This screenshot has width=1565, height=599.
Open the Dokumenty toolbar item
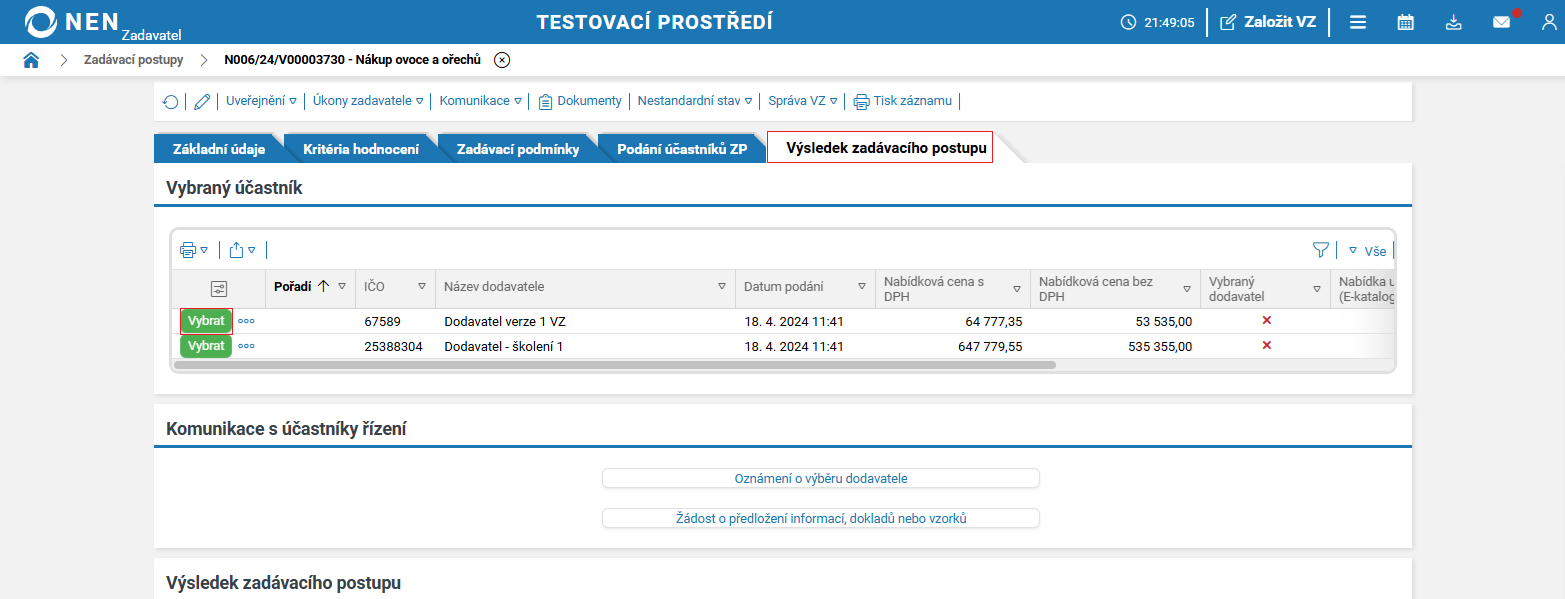(x=580, y=101)
